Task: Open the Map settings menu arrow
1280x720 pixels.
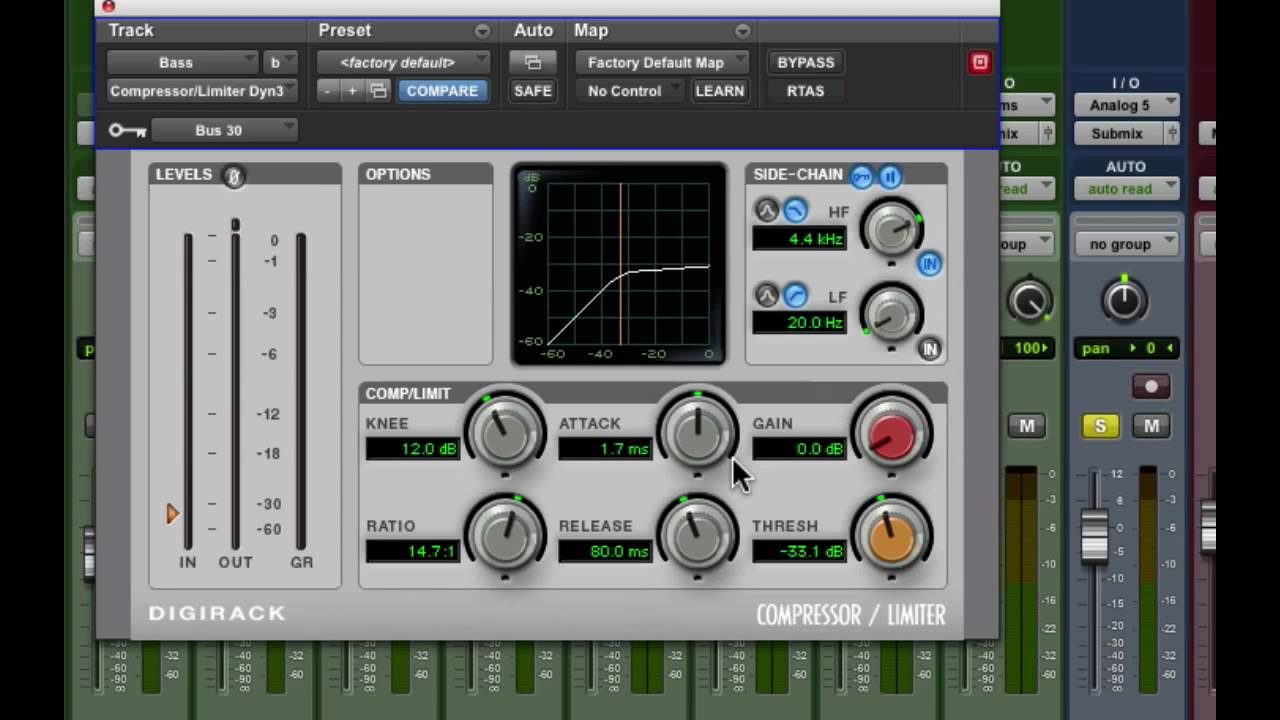Action: [x=742, y=31]
